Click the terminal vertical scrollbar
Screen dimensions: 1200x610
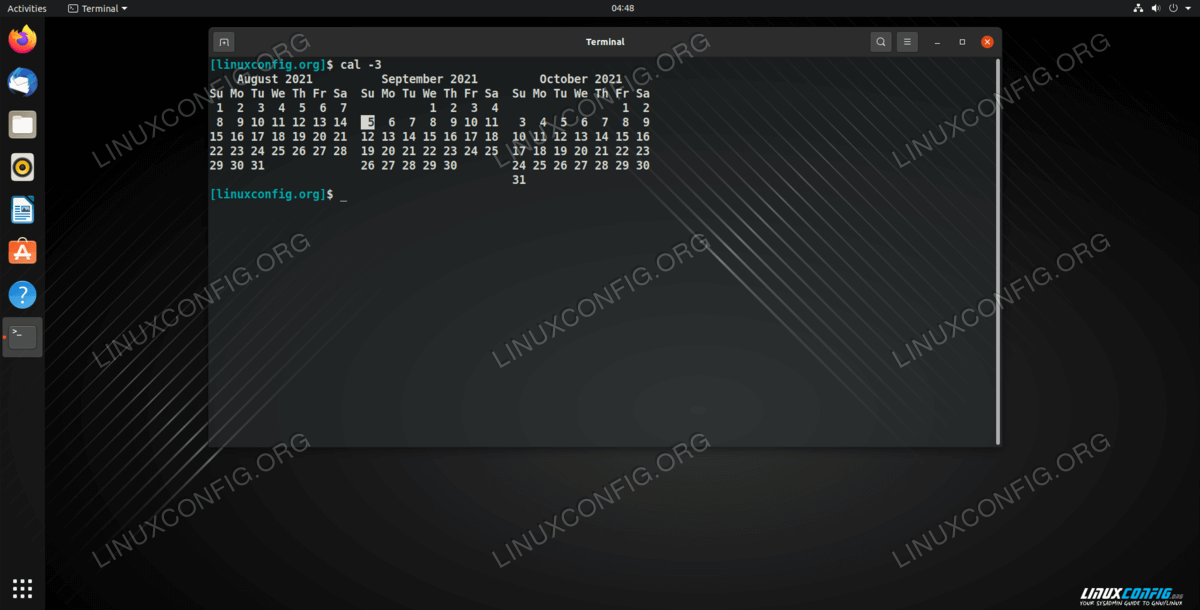coord(997,250)
